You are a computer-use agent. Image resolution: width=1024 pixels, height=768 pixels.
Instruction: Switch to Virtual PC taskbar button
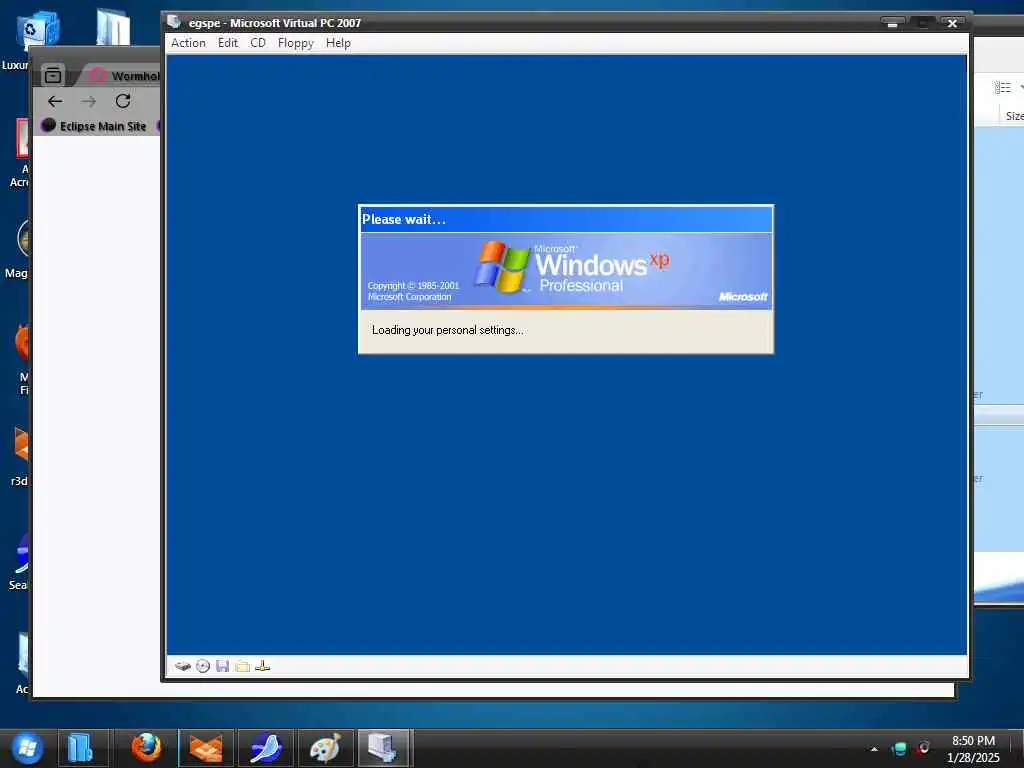[384, 748]
